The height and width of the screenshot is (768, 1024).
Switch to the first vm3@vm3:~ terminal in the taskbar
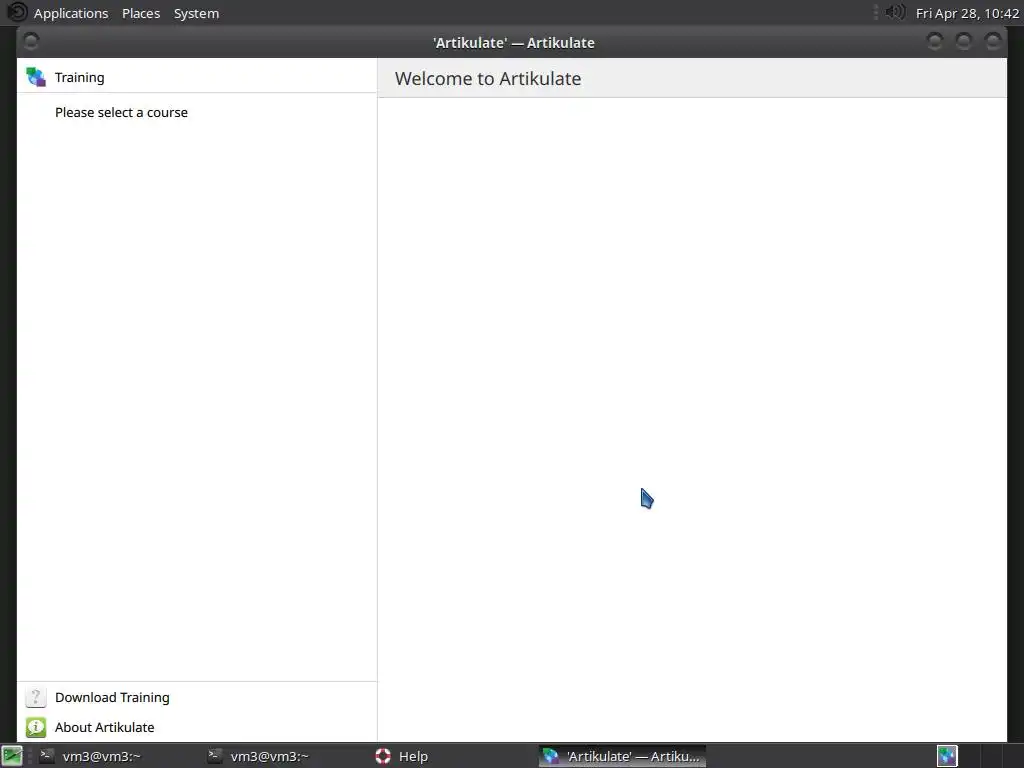click(91, 756)
